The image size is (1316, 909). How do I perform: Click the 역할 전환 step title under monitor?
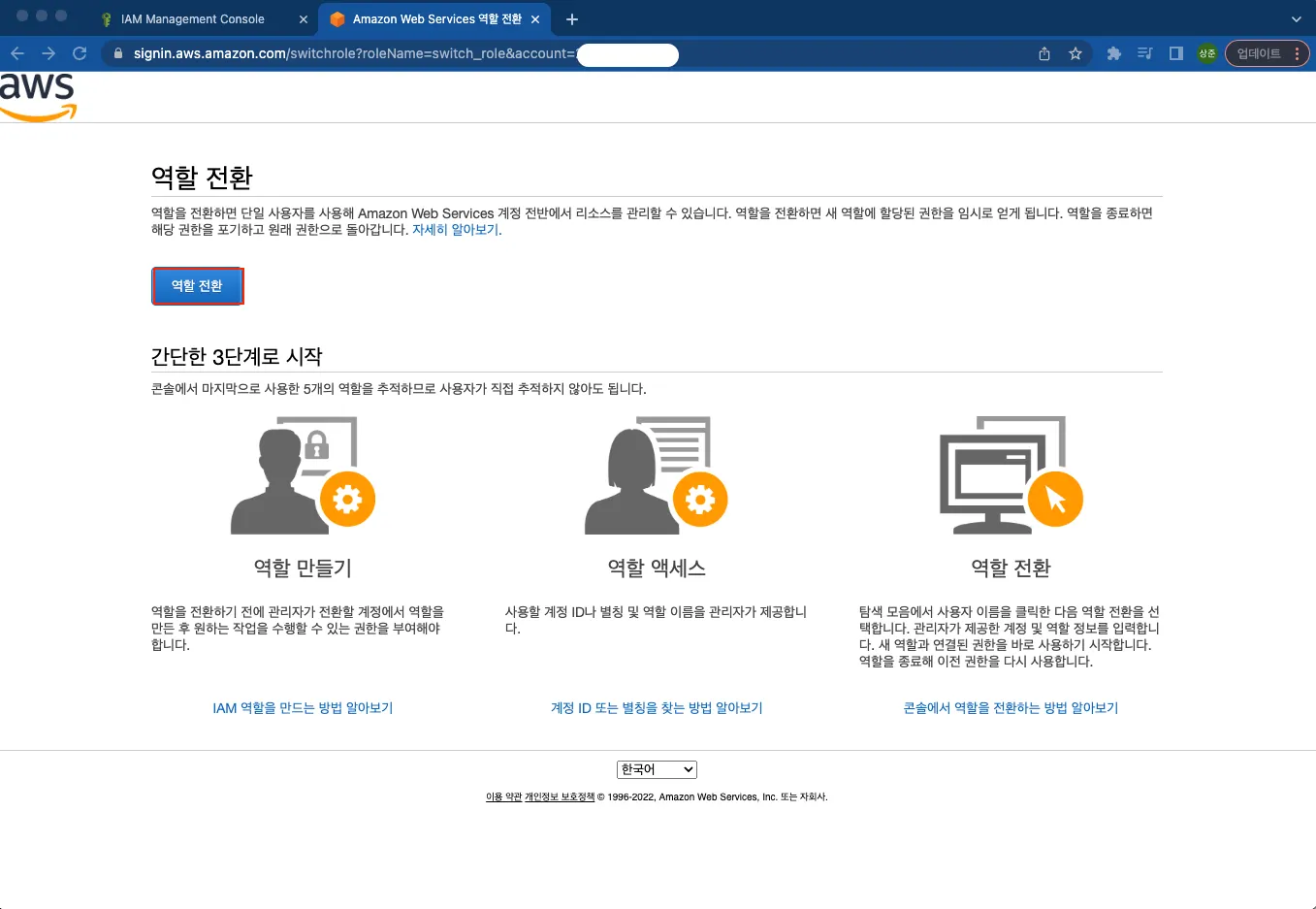1011,568
